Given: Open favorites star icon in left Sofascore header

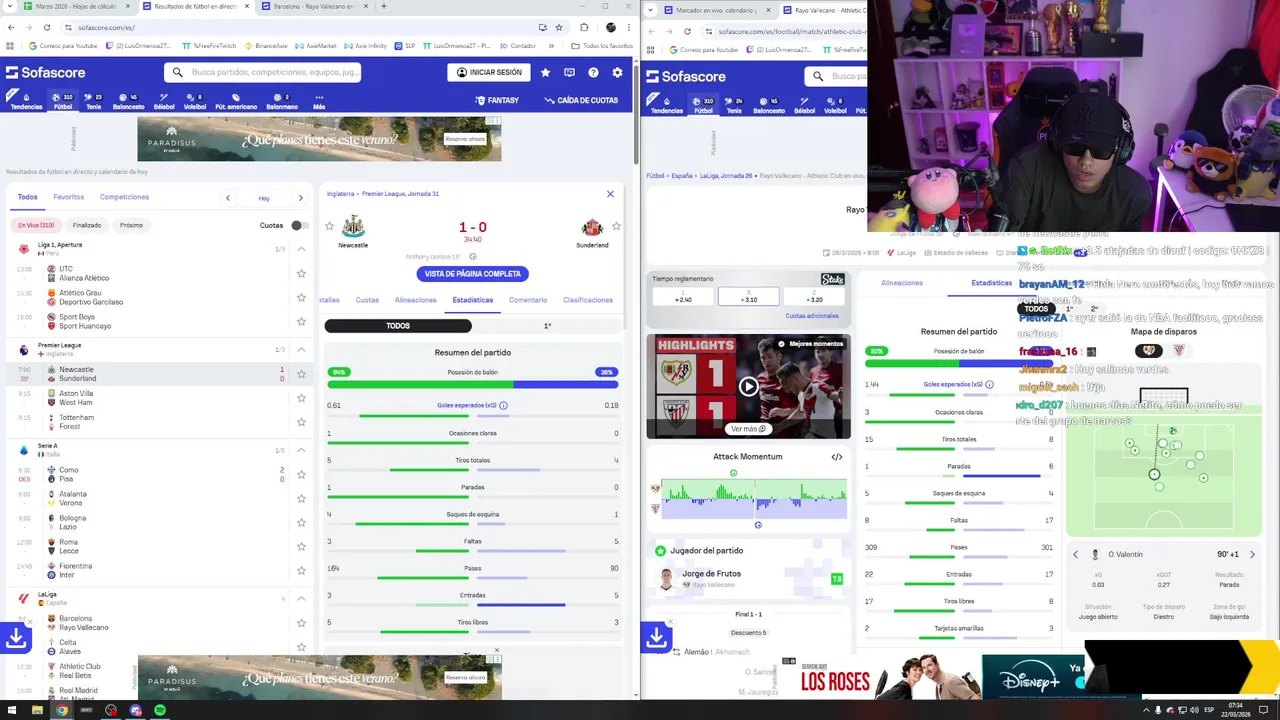Looking at the screenshot, I should tap(545, 72).
